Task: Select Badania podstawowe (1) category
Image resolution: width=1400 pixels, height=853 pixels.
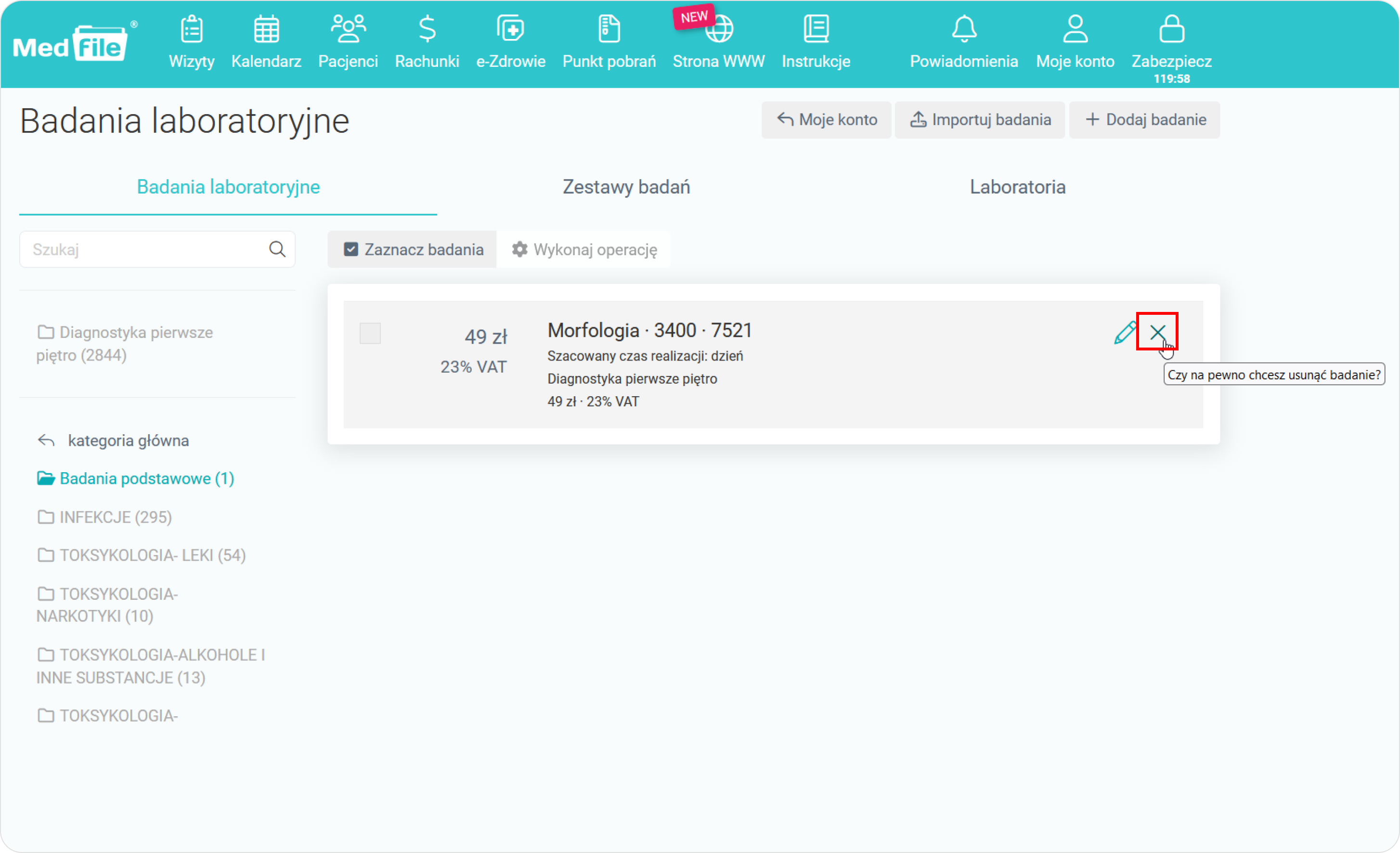Action: 135,478
